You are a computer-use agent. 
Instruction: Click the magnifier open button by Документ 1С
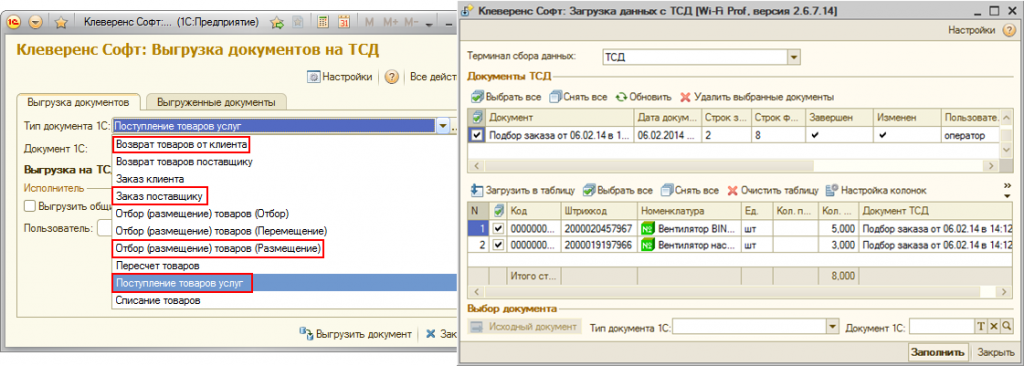[x=1006, y=326]
